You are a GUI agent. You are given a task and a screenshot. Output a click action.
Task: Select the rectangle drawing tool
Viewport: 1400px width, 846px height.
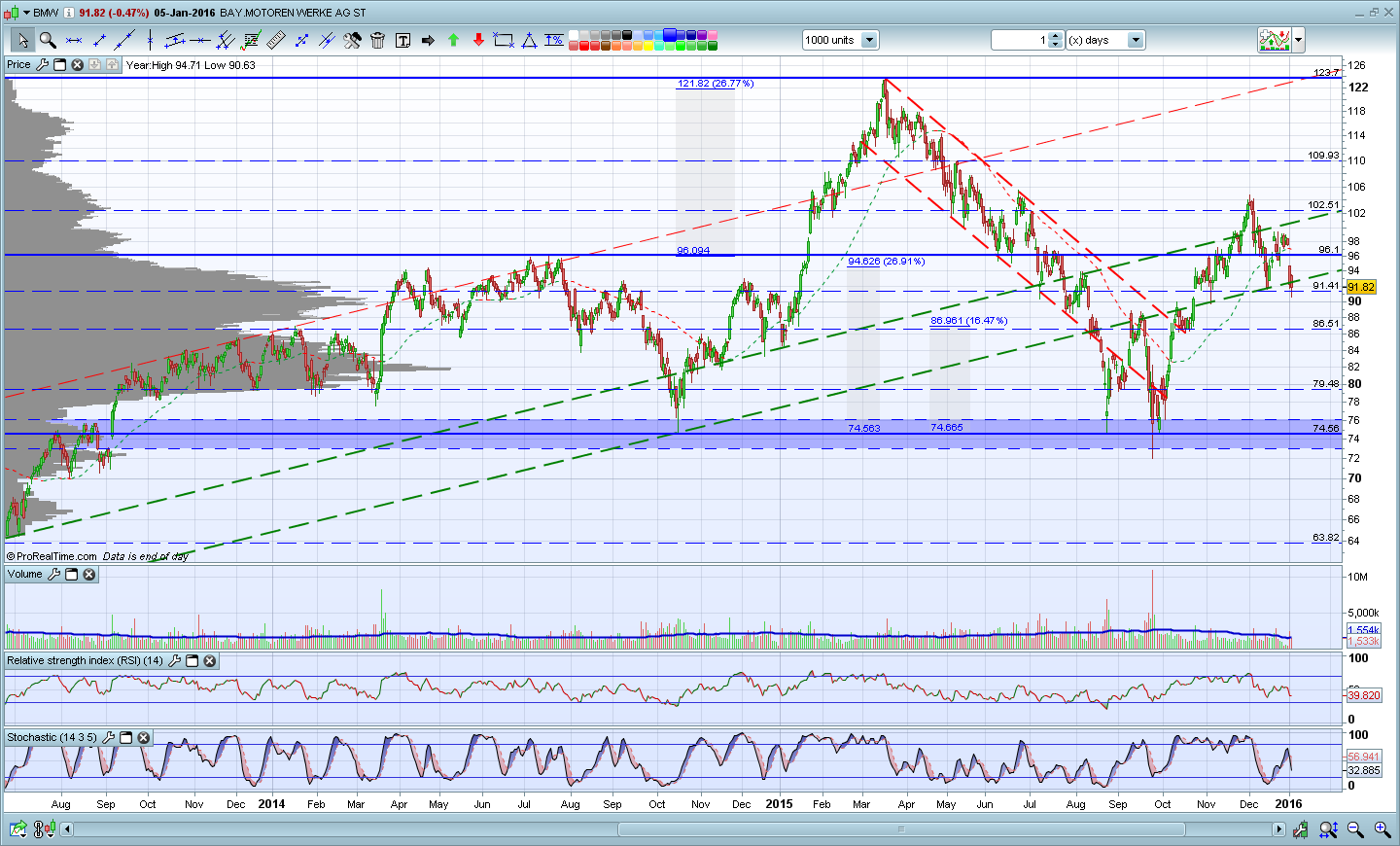click(x=504, y=40)
